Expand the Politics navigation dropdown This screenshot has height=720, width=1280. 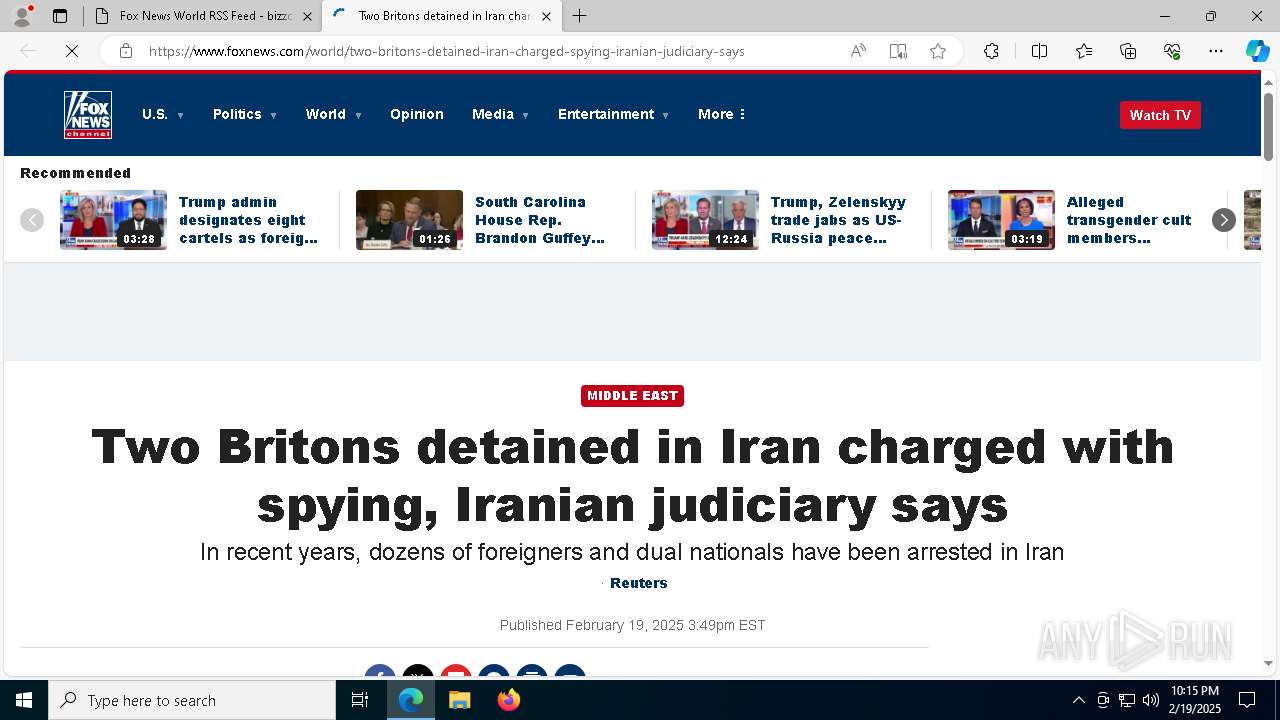click(245, 114)
